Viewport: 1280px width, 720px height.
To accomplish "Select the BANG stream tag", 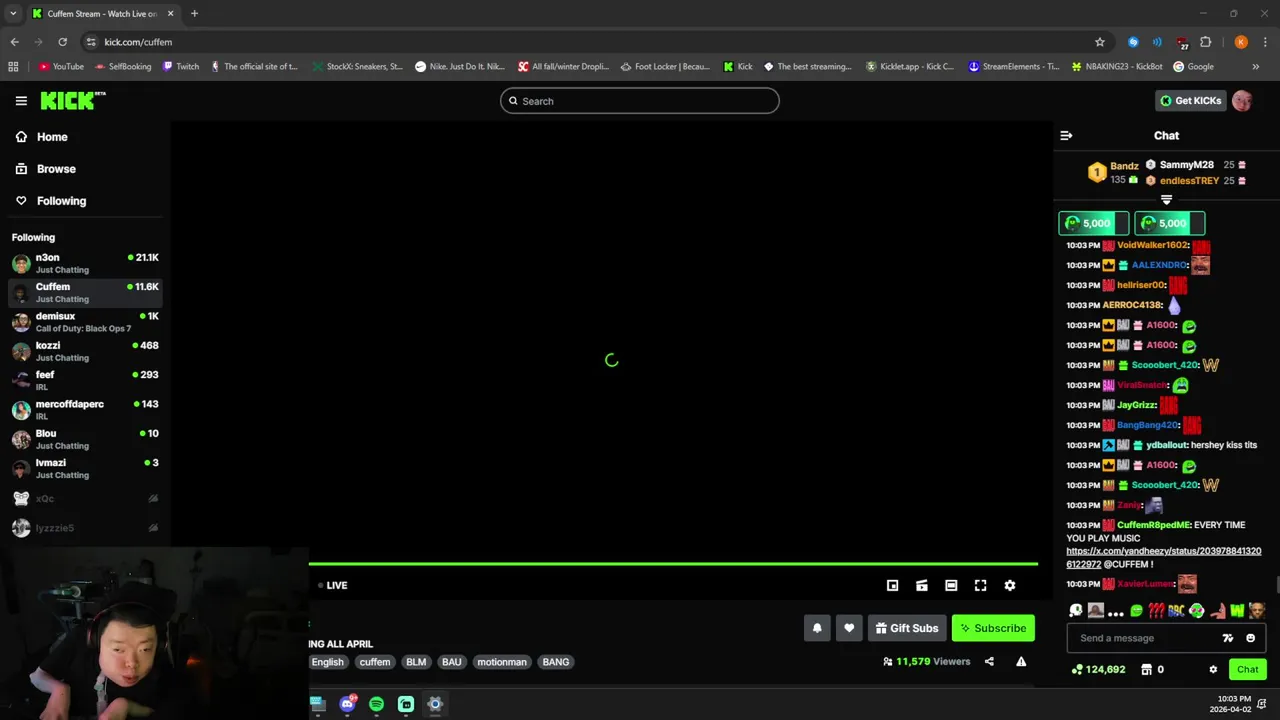I will point(556,662).
